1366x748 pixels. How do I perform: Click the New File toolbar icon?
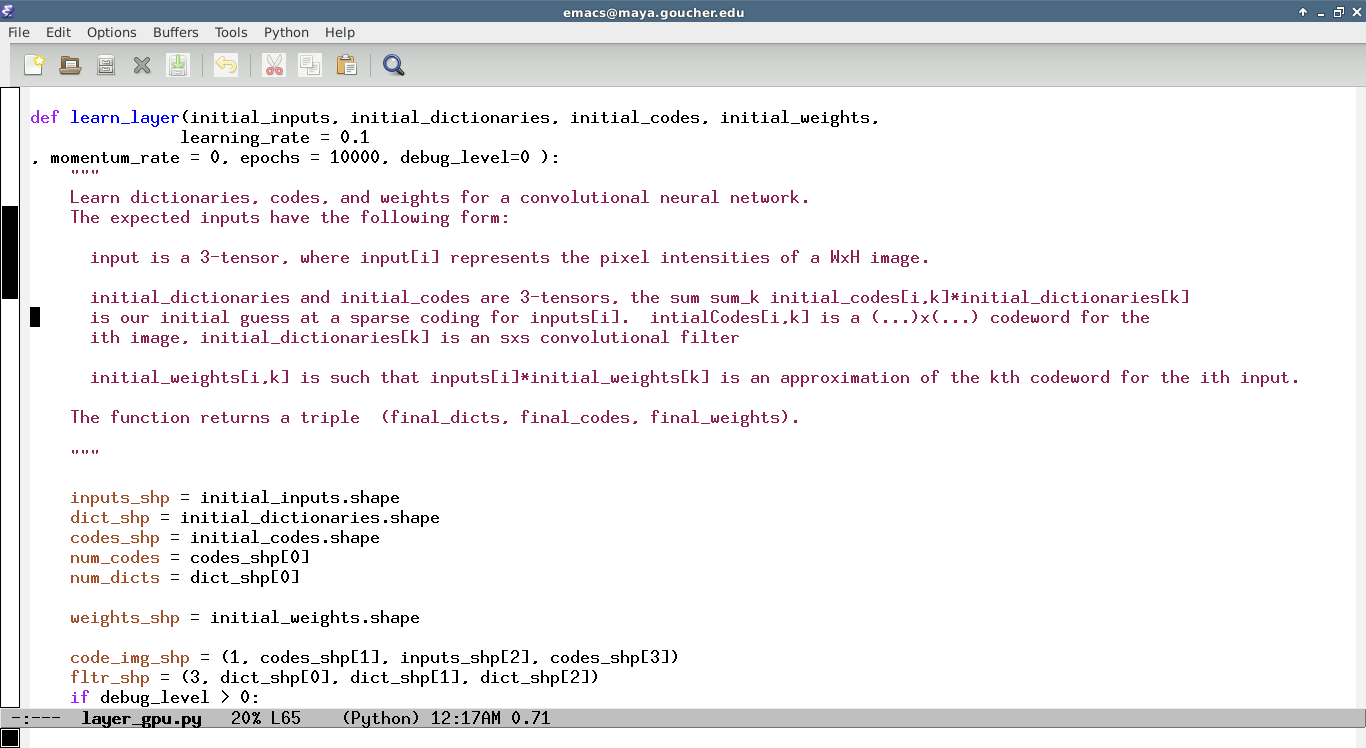pos(34,66)
